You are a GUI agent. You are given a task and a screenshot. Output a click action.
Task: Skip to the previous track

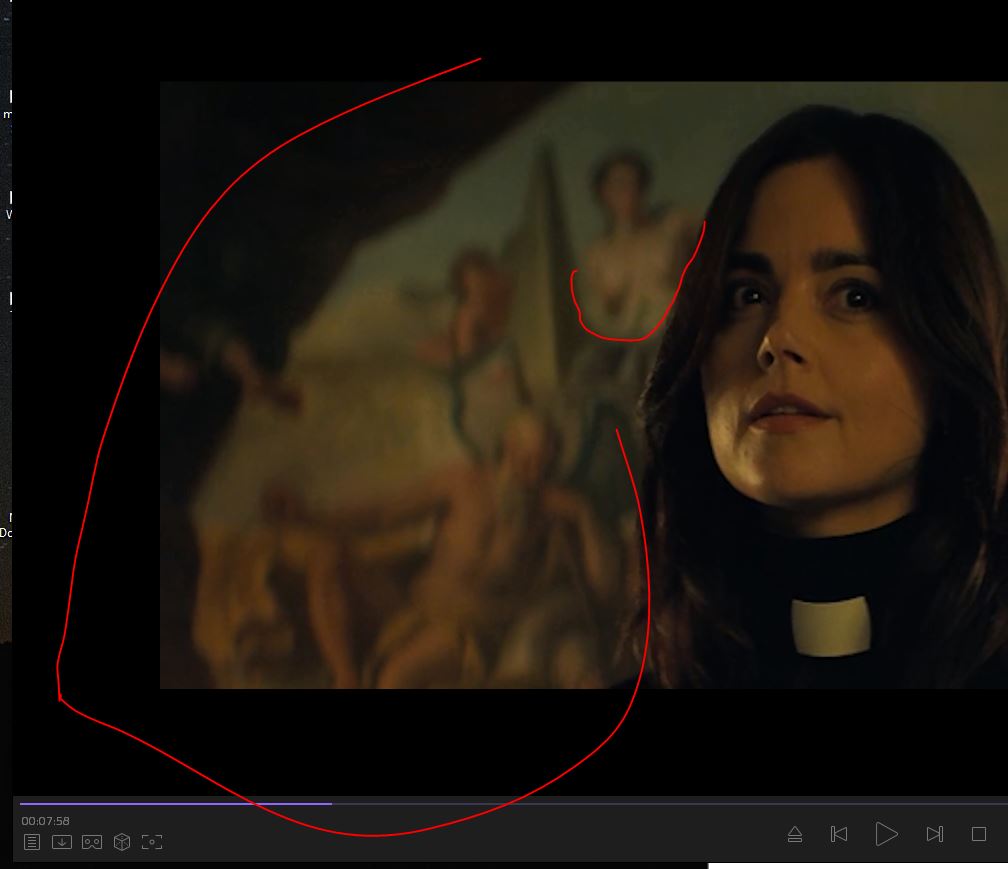(x=839, y=834)
